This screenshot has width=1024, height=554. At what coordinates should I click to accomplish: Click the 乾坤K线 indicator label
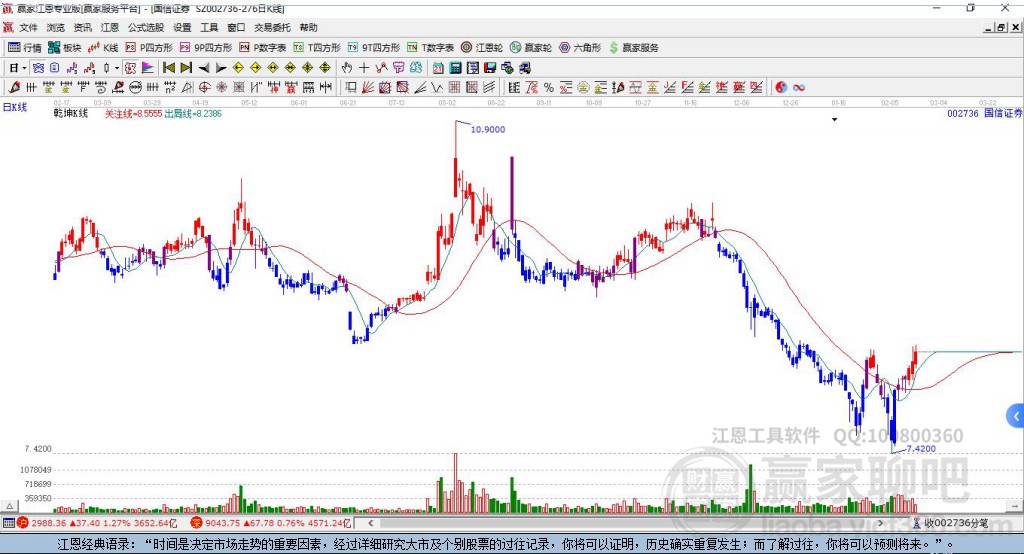[71, 113]
